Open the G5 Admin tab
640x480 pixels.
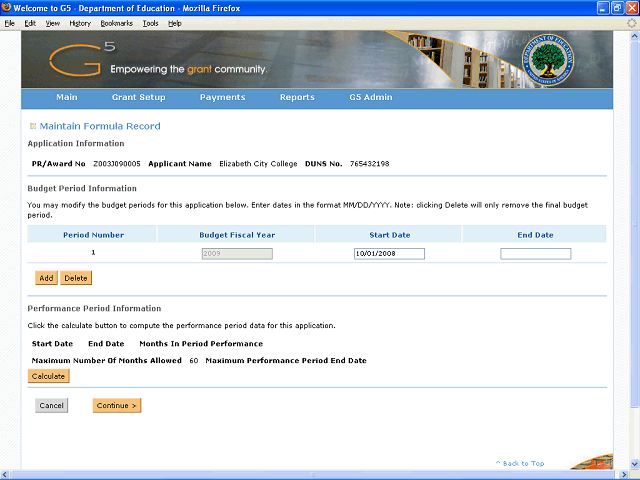point(371,98)
